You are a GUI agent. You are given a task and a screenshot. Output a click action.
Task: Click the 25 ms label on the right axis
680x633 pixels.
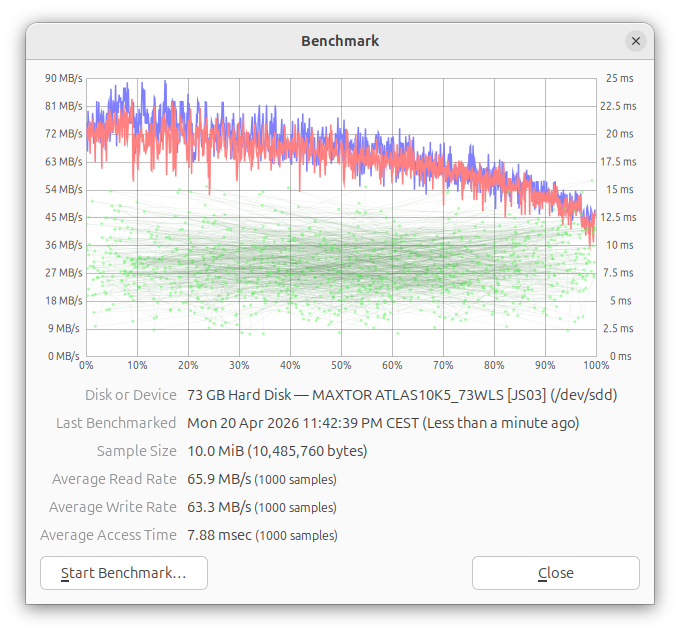pyautogui.click(x=620, y=78)
